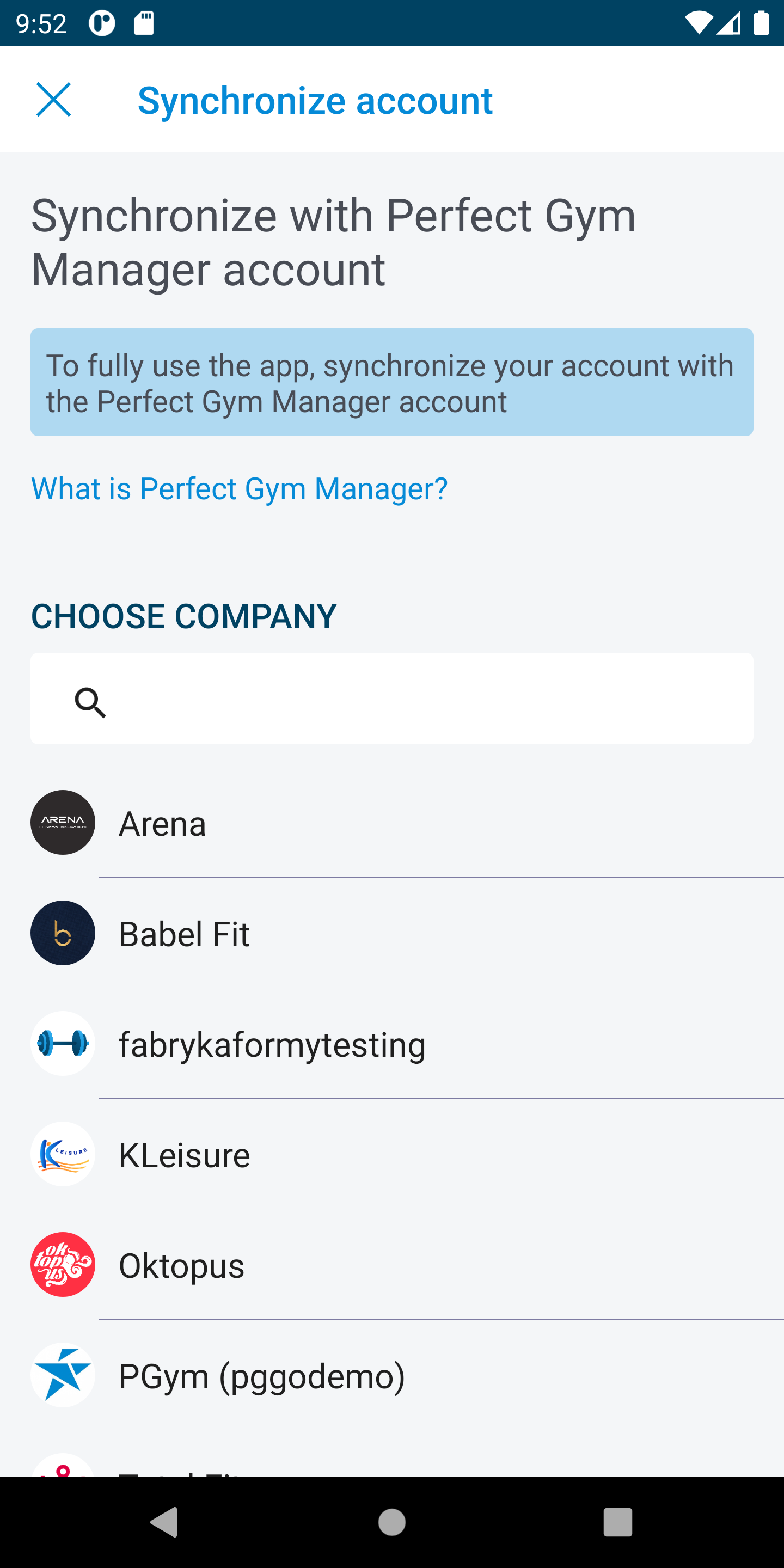The image size is (784, 1568).
Task: Tap the search magnifier icon
Action: point(90,702)
